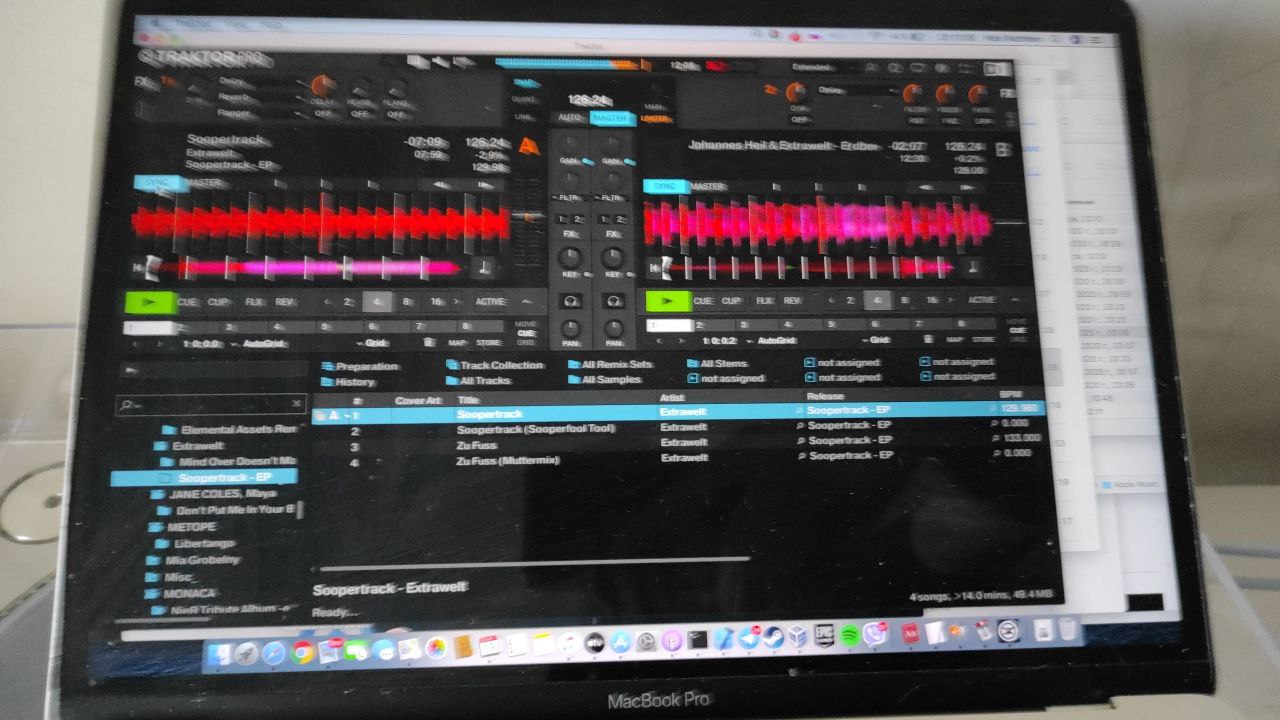Skip to track start on Deck B
The image size is (1280, 720).
[x=653, y=267]
